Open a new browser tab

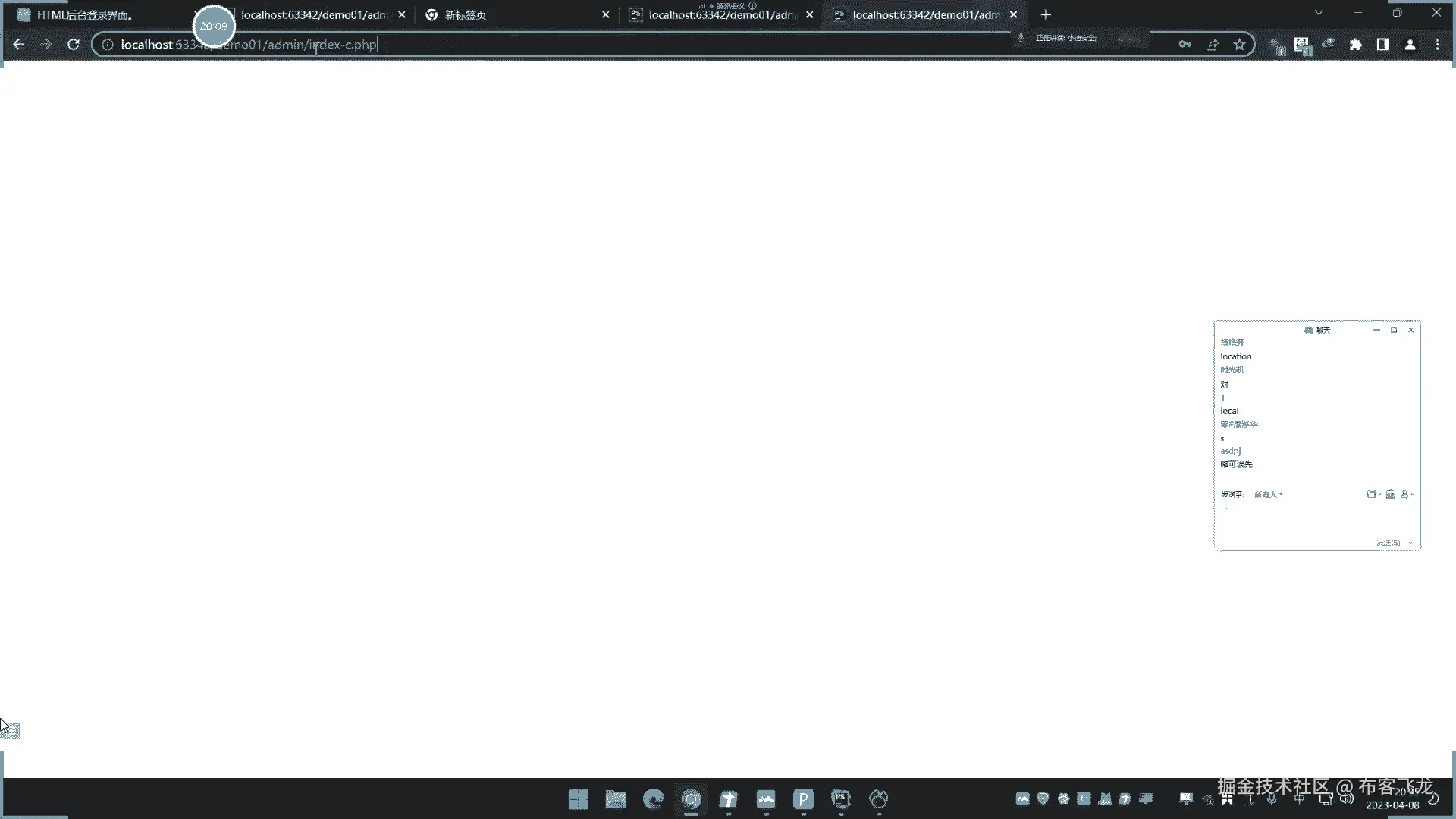[1046, 14]
